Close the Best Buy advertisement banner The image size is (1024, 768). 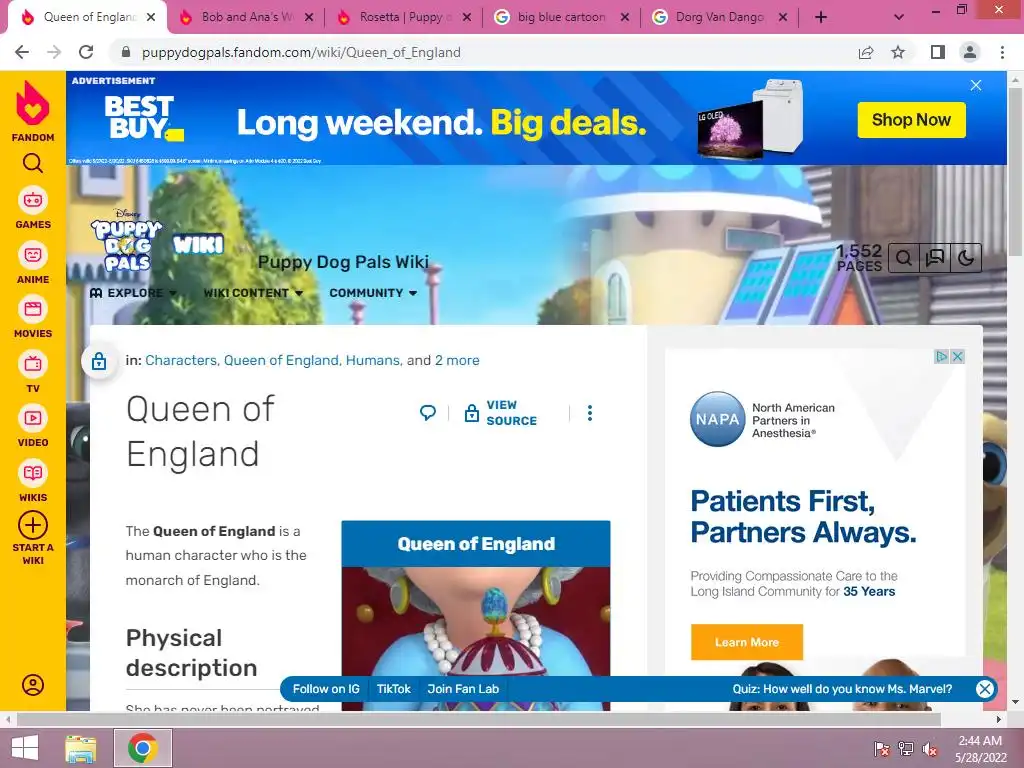pyautogui.click(x=976, y=86)
